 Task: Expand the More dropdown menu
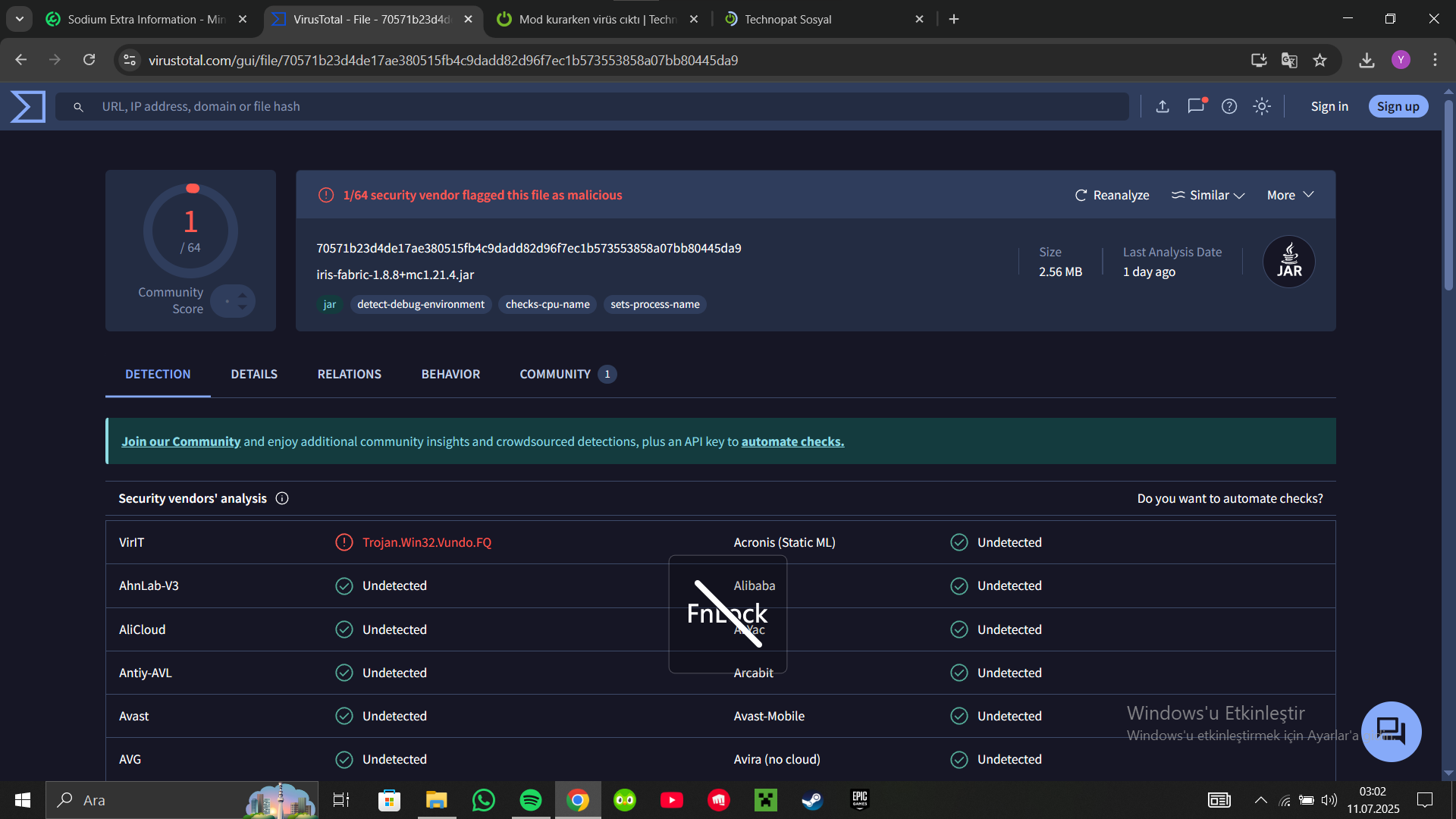(x=1290, y=195)
